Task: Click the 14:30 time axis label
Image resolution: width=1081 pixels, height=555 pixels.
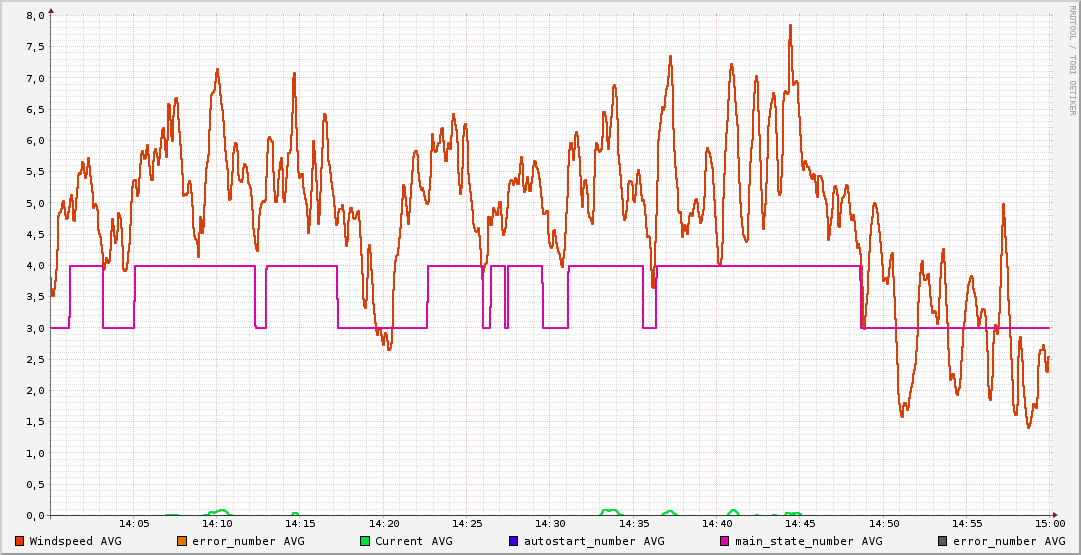Action: [x=550, y=523]
